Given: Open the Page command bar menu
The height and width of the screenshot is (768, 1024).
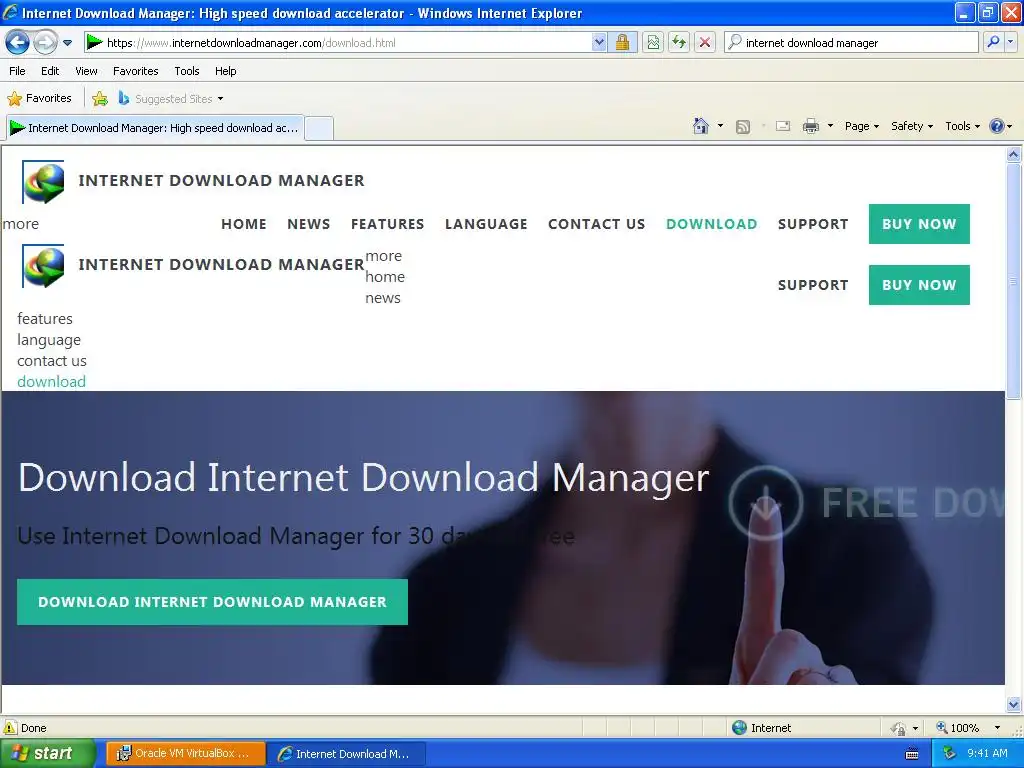Looking at the screenshot, I should coord(861,126).
